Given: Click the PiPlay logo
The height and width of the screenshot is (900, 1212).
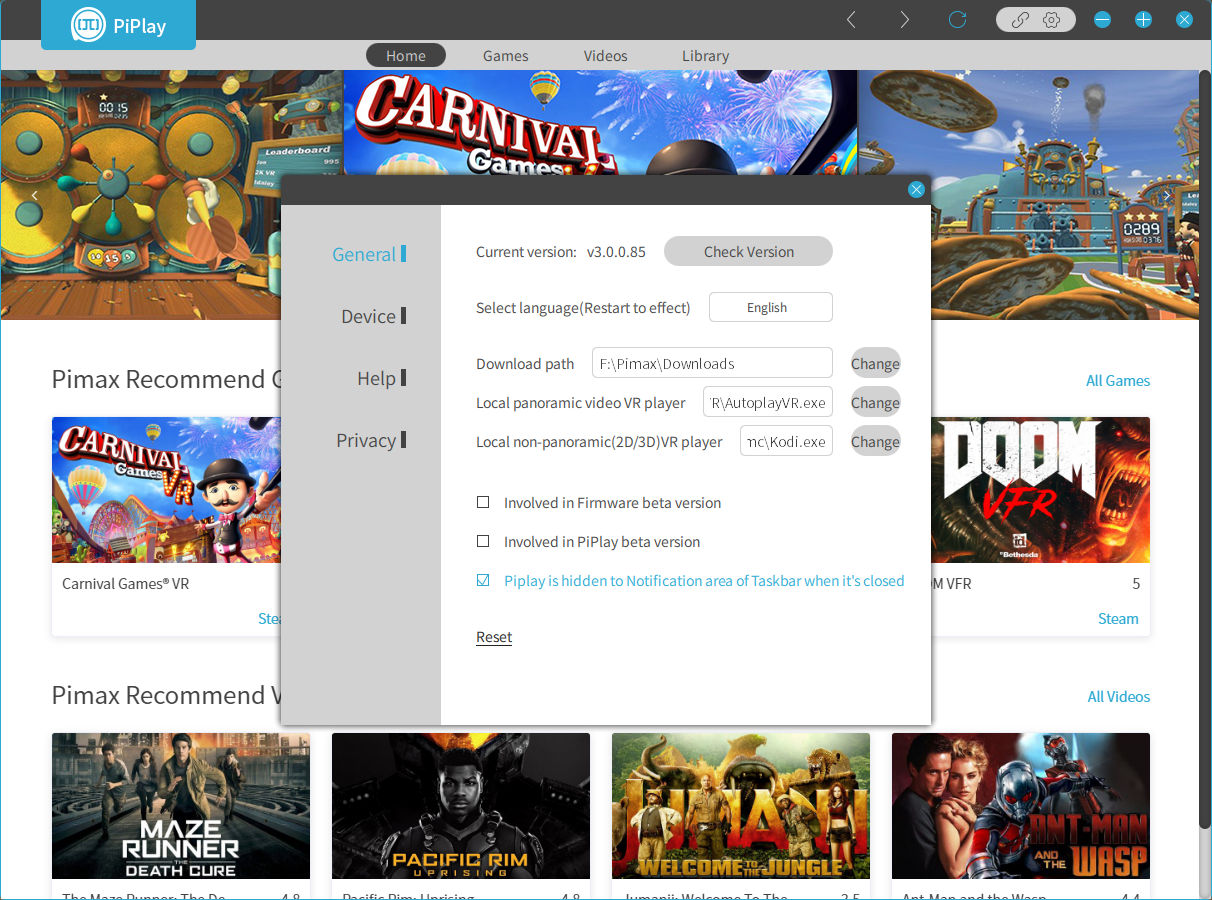Looking at the screenshot, I should coord(118,26).
